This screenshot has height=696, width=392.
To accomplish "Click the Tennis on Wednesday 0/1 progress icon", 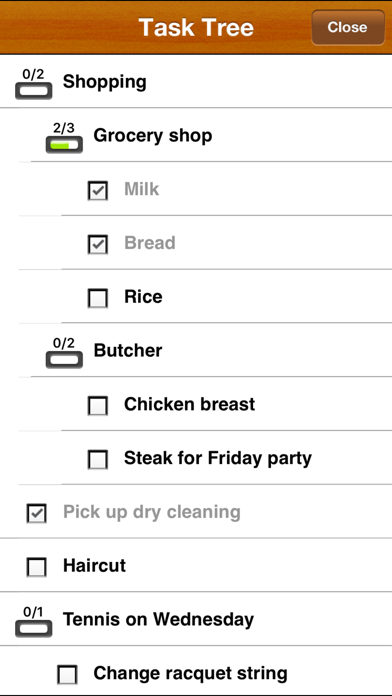I will coord(34,621).
